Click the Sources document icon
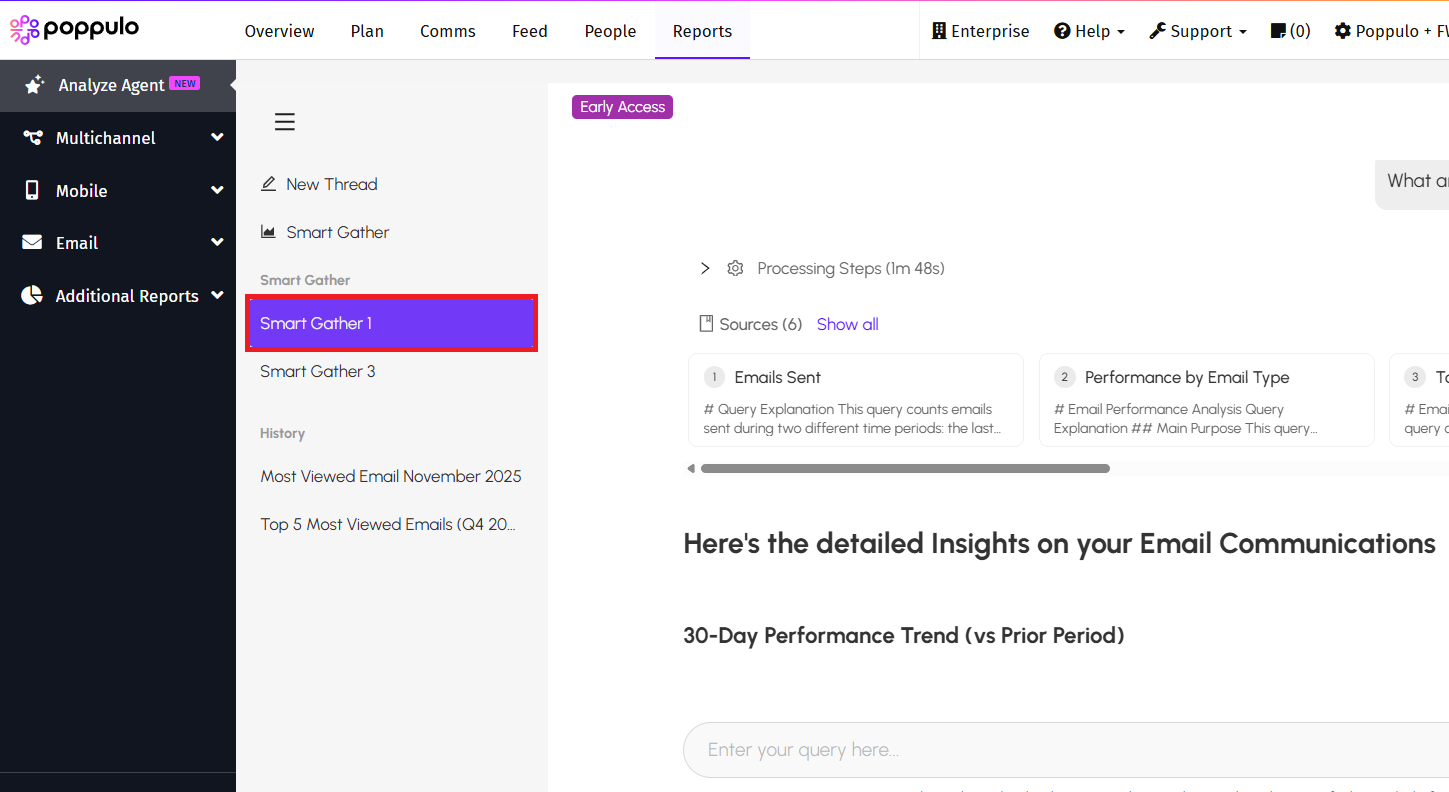The image size is (1449, 792). click(x=706, y=324)
